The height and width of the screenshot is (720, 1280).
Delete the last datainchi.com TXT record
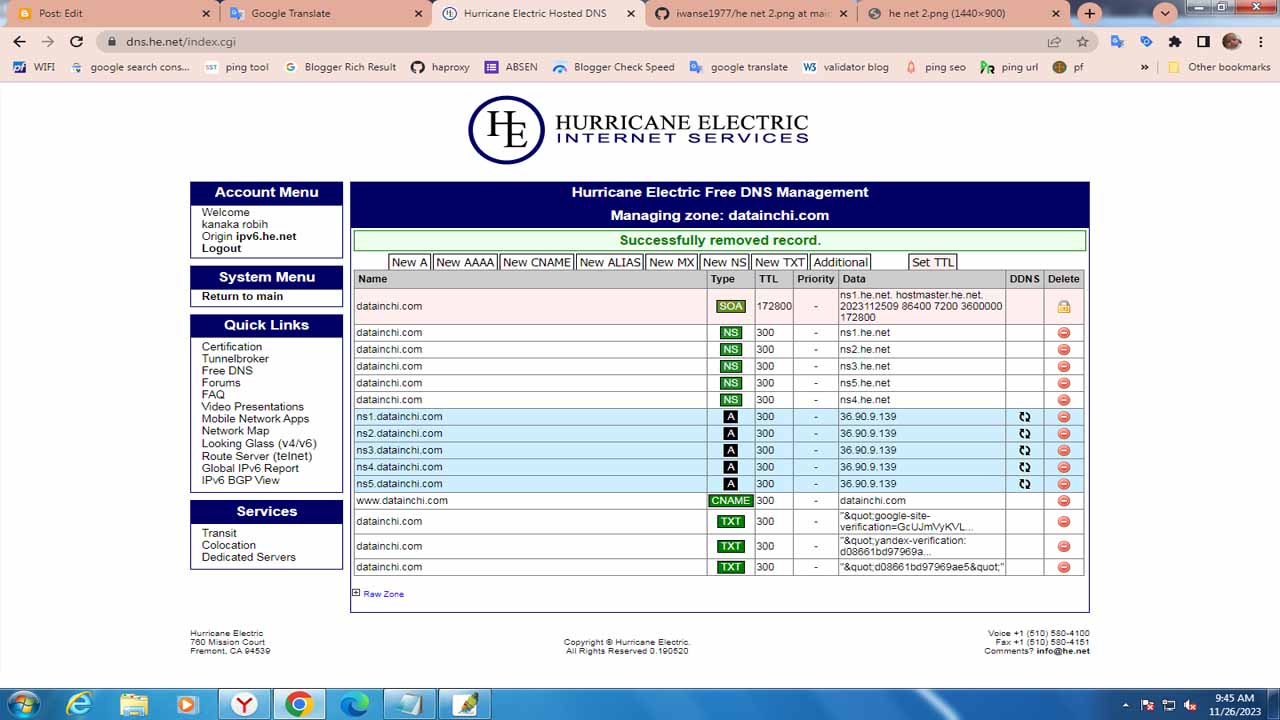click(x=1063, y=567)
